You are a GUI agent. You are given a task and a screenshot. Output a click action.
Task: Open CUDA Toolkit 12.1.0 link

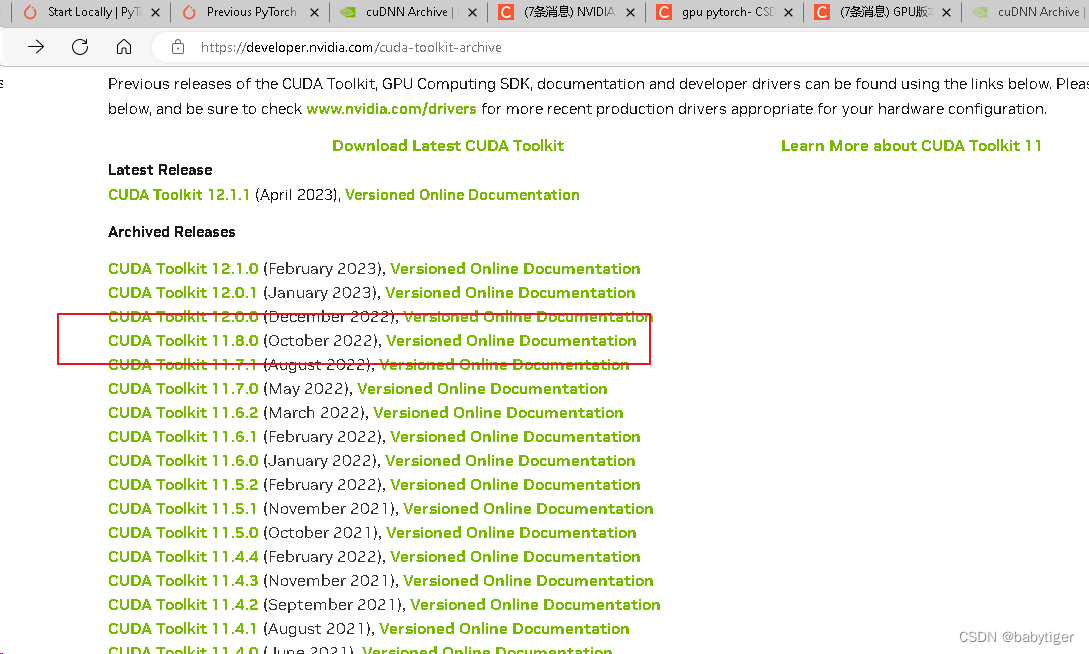pyautogui.click(x=183, y=269)
